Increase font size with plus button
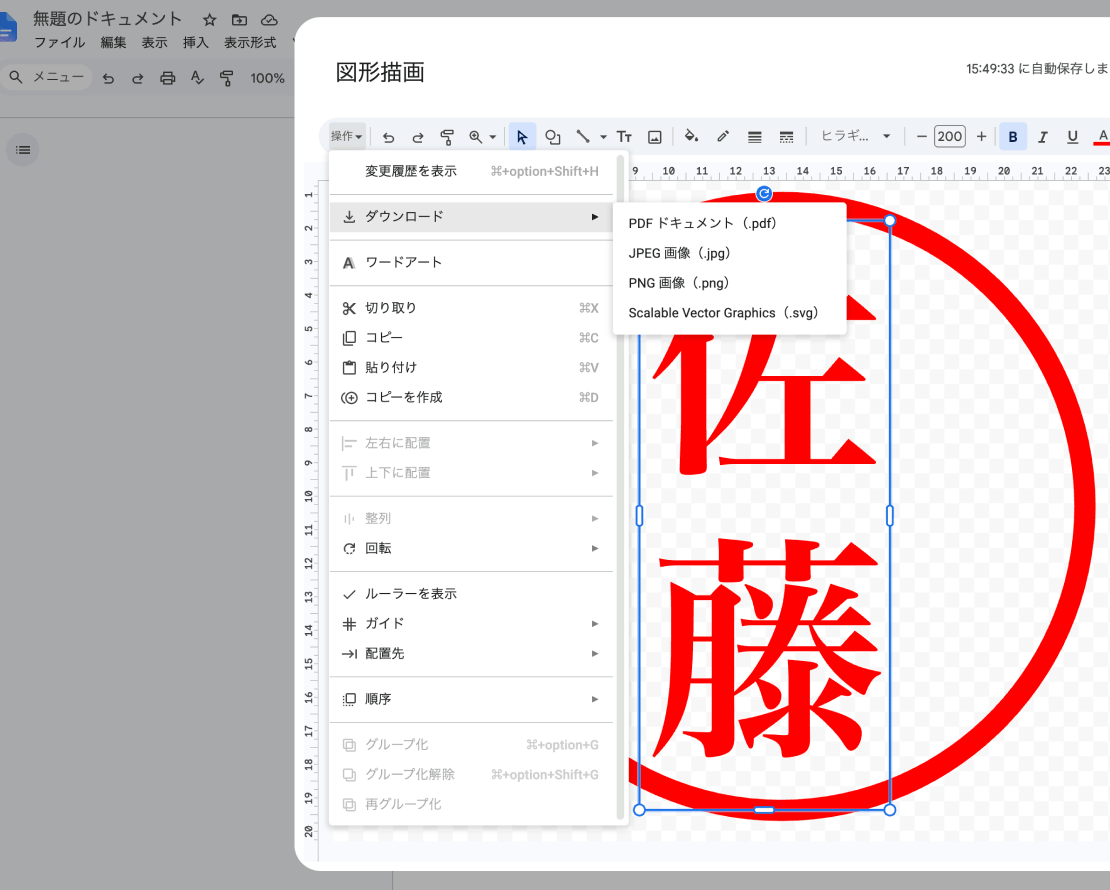 click(981, 137)
